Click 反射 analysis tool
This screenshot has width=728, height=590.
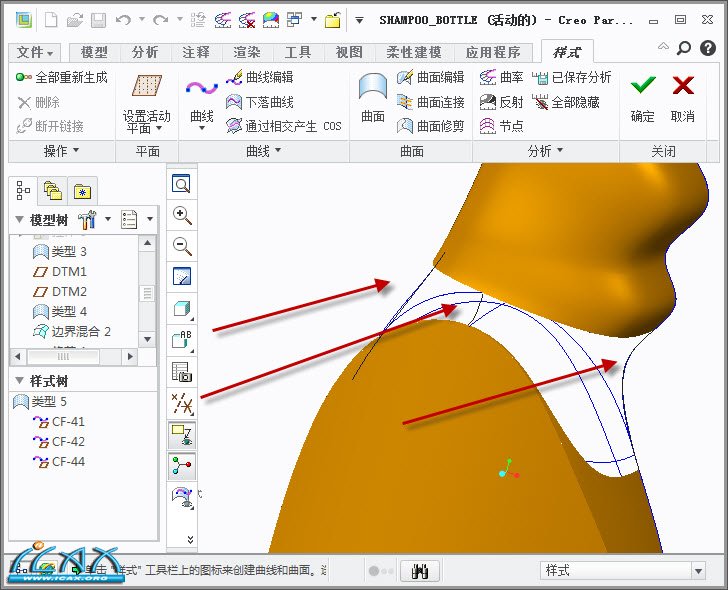(501, 102)
